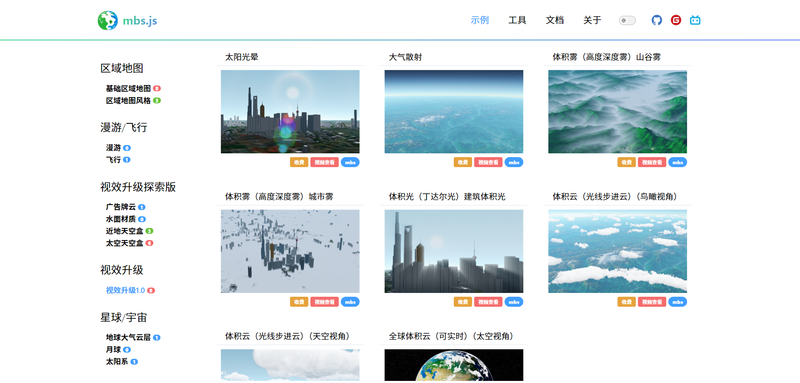
Task: Click the mbs.js globe logo
Action: pos(108,20)
